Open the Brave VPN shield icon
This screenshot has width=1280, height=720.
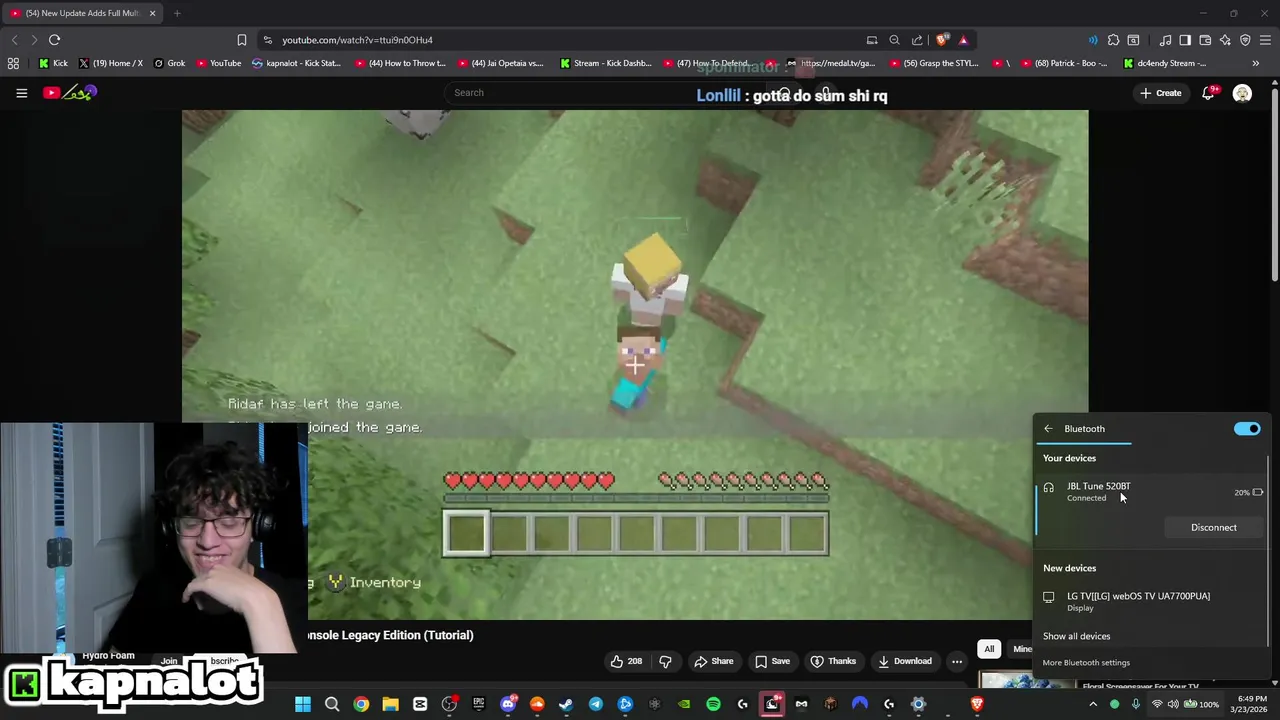(1245, 40)
